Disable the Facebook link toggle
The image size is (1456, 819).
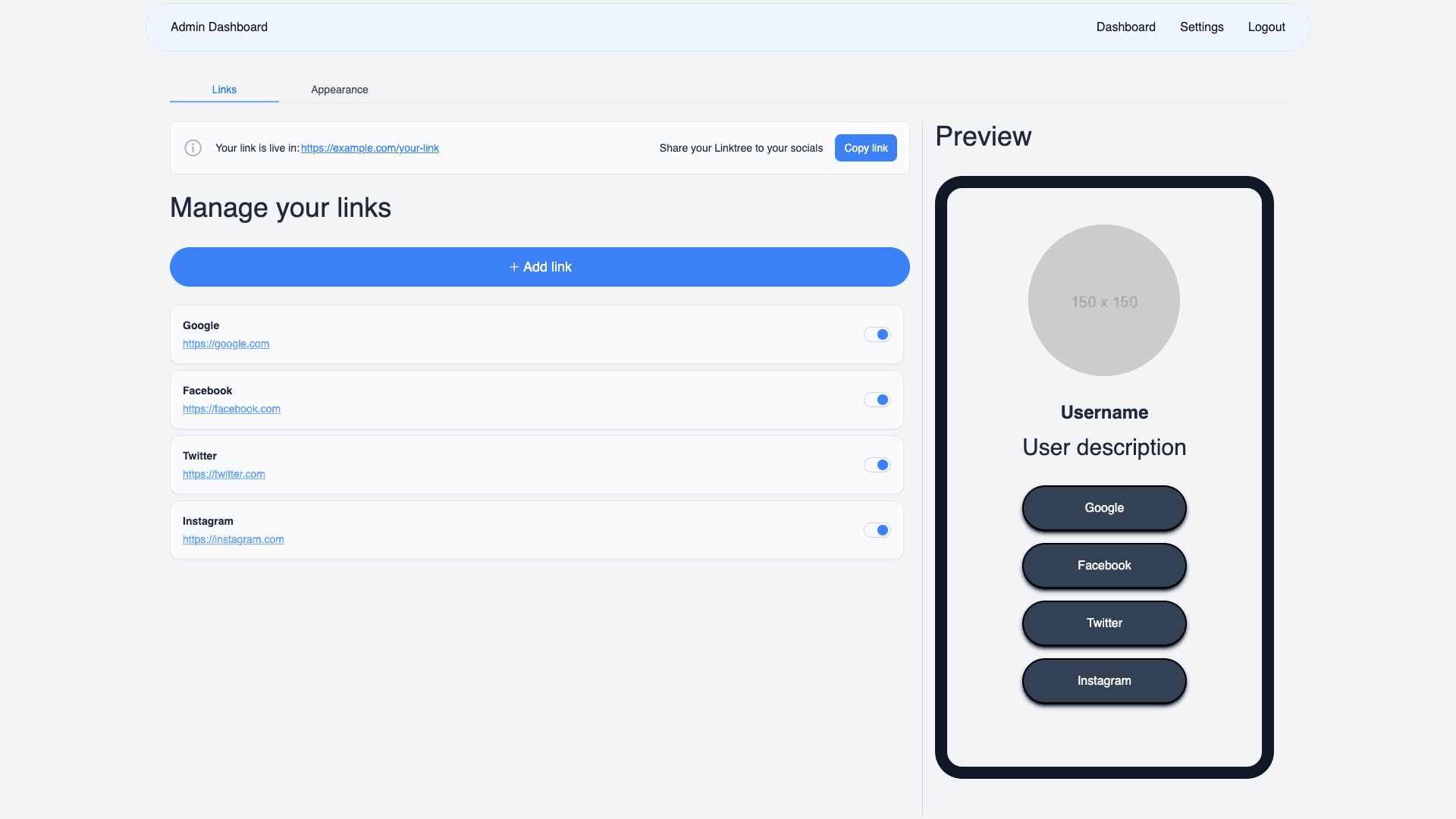pyautogui.click(x=877, y=400)
